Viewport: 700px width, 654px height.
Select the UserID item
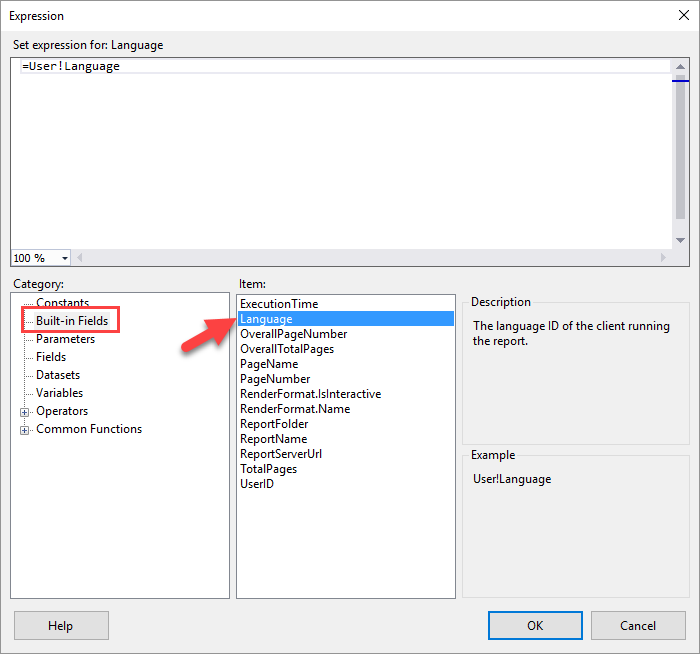[346, 483]
